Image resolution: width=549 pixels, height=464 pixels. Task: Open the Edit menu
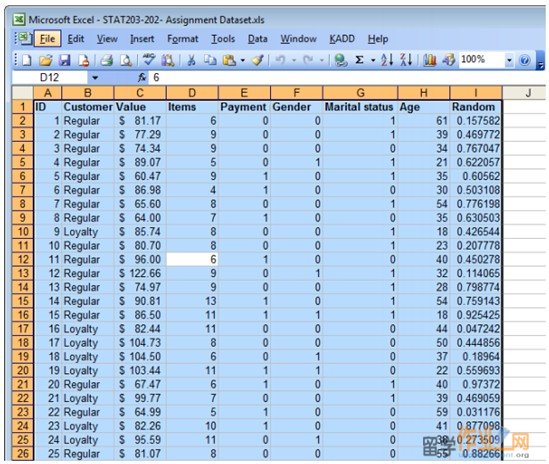coord(76,39)
